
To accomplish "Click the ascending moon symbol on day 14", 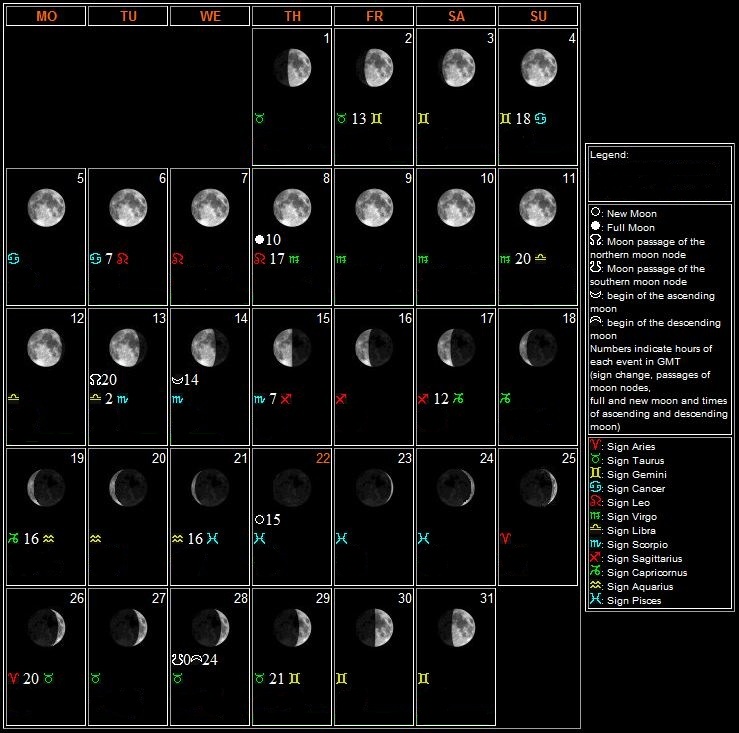I will point(178,380).
